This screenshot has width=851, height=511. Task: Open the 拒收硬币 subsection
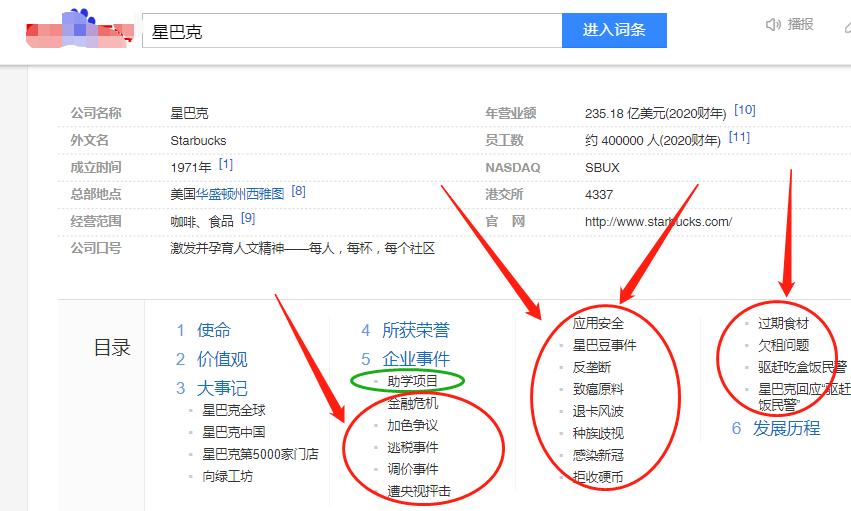coord(598,477)
